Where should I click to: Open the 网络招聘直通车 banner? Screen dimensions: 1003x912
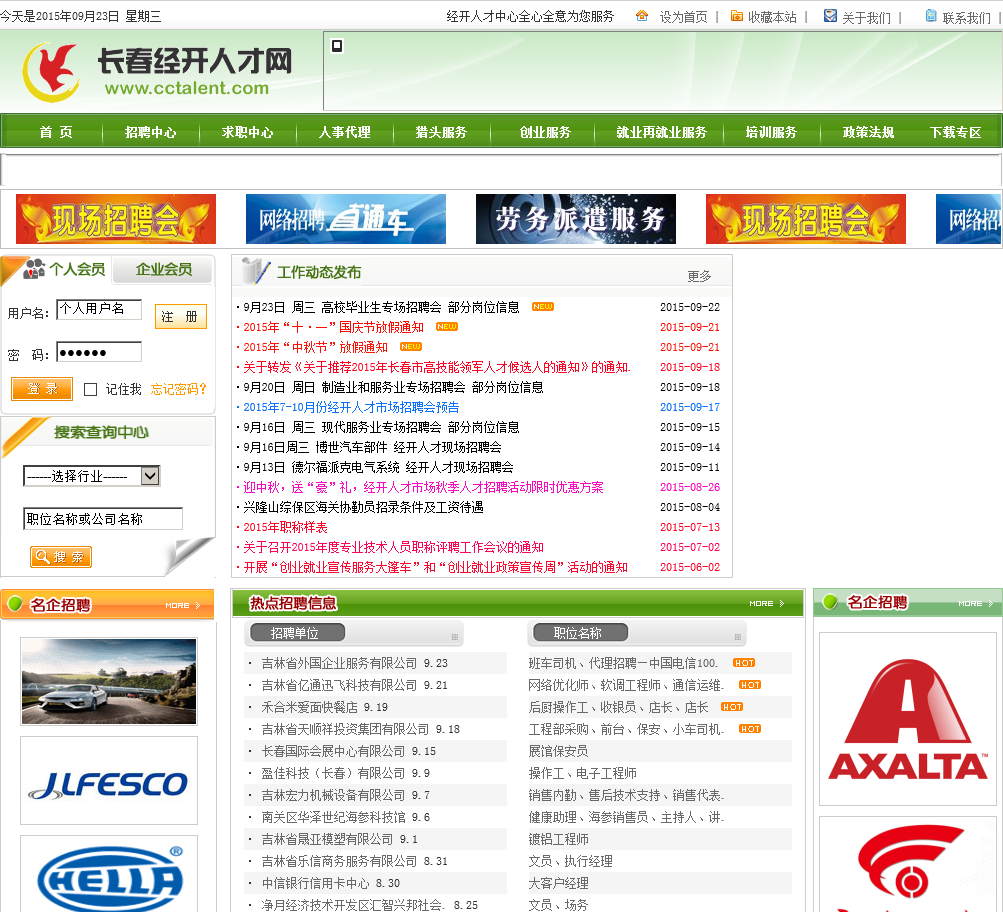pyautogui.click(x=345, y=219)
